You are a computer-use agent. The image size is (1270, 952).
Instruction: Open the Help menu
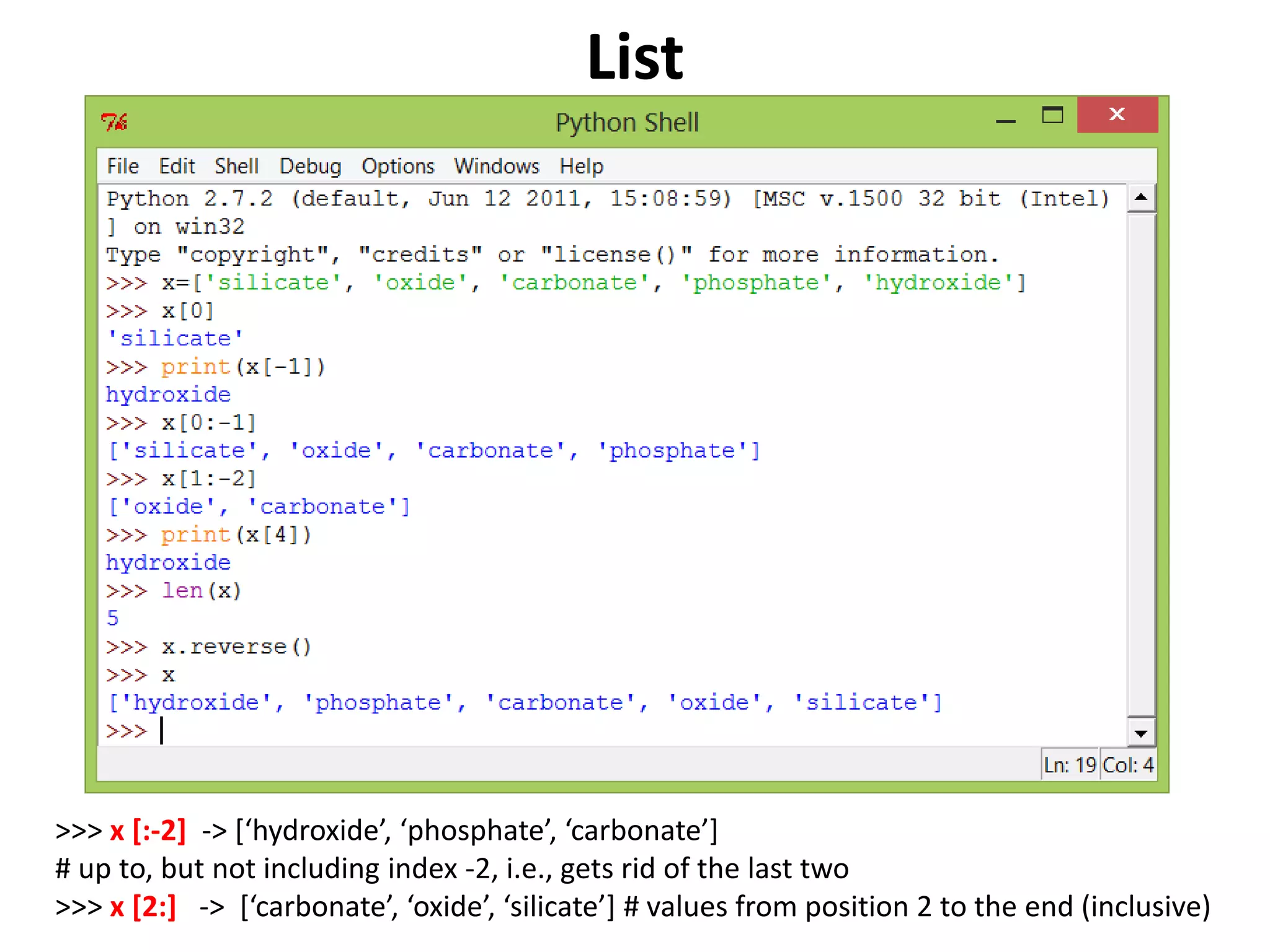tap(581, 166)
